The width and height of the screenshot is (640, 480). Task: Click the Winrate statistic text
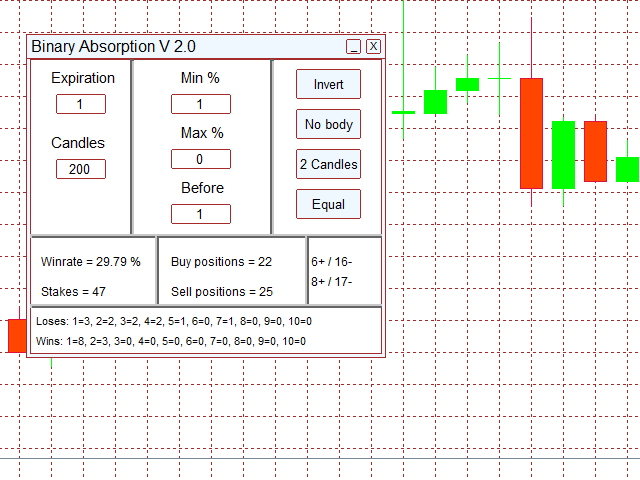tap(91, 262)
